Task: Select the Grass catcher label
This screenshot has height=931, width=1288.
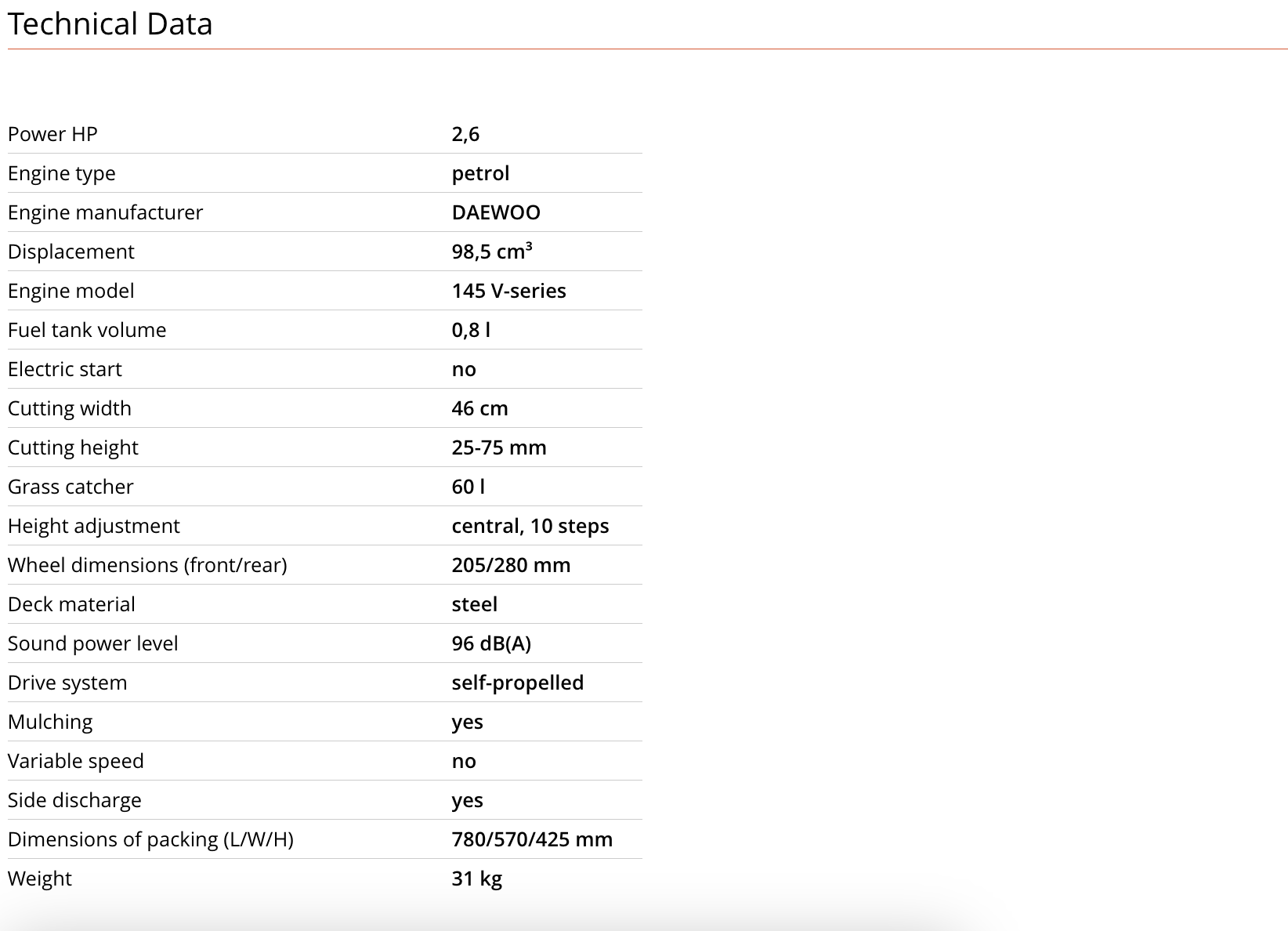Action: coord(71,487)
